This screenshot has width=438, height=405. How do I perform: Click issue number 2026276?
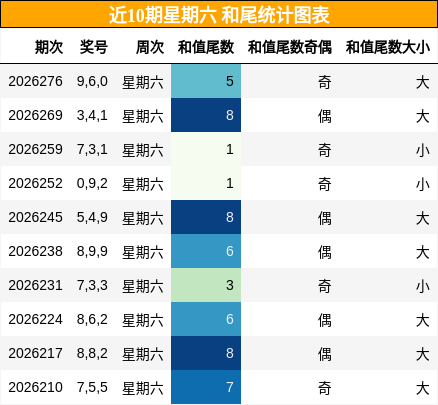tap(35, 81)
